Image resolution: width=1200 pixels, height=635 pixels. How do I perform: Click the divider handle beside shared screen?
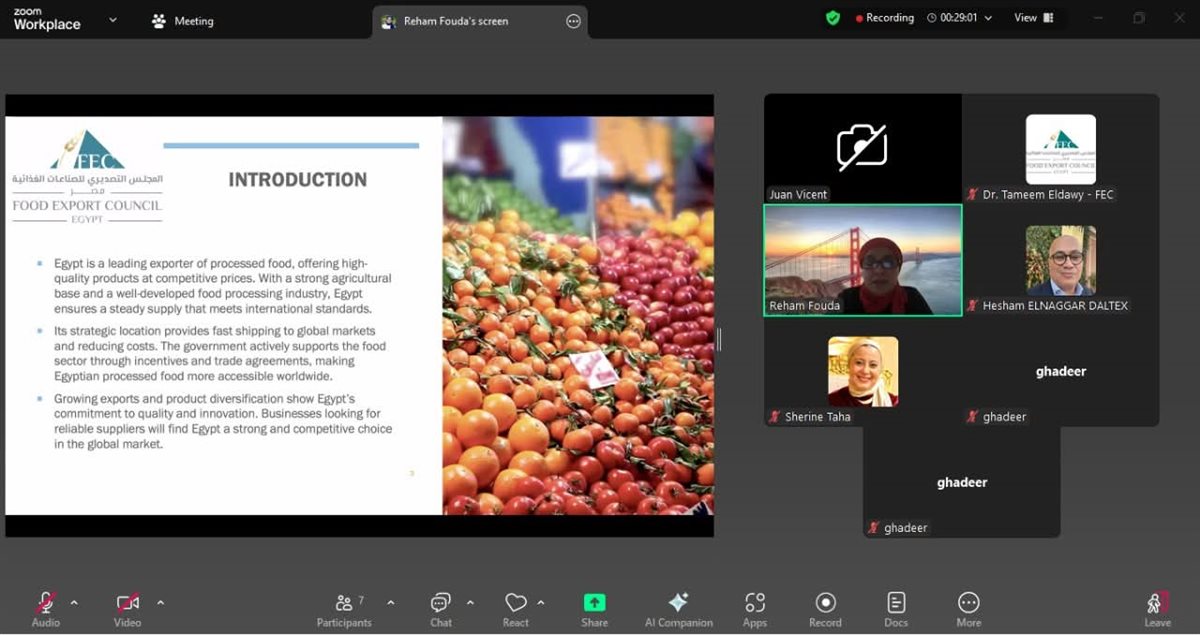click(x=719, y=340)
